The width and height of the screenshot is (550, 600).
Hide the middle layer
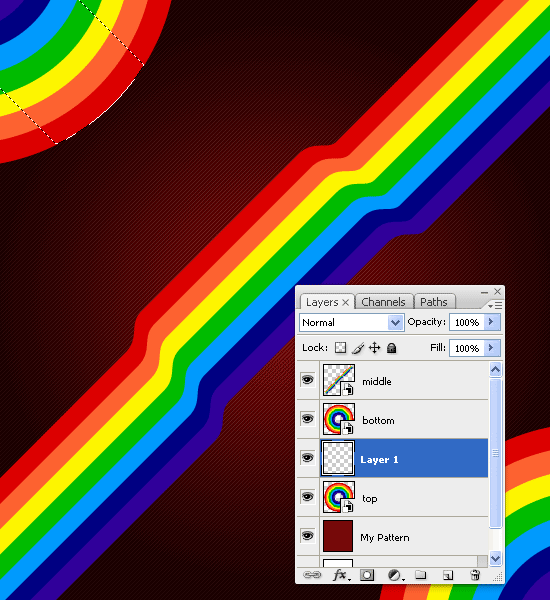click(x=307, y=380)
